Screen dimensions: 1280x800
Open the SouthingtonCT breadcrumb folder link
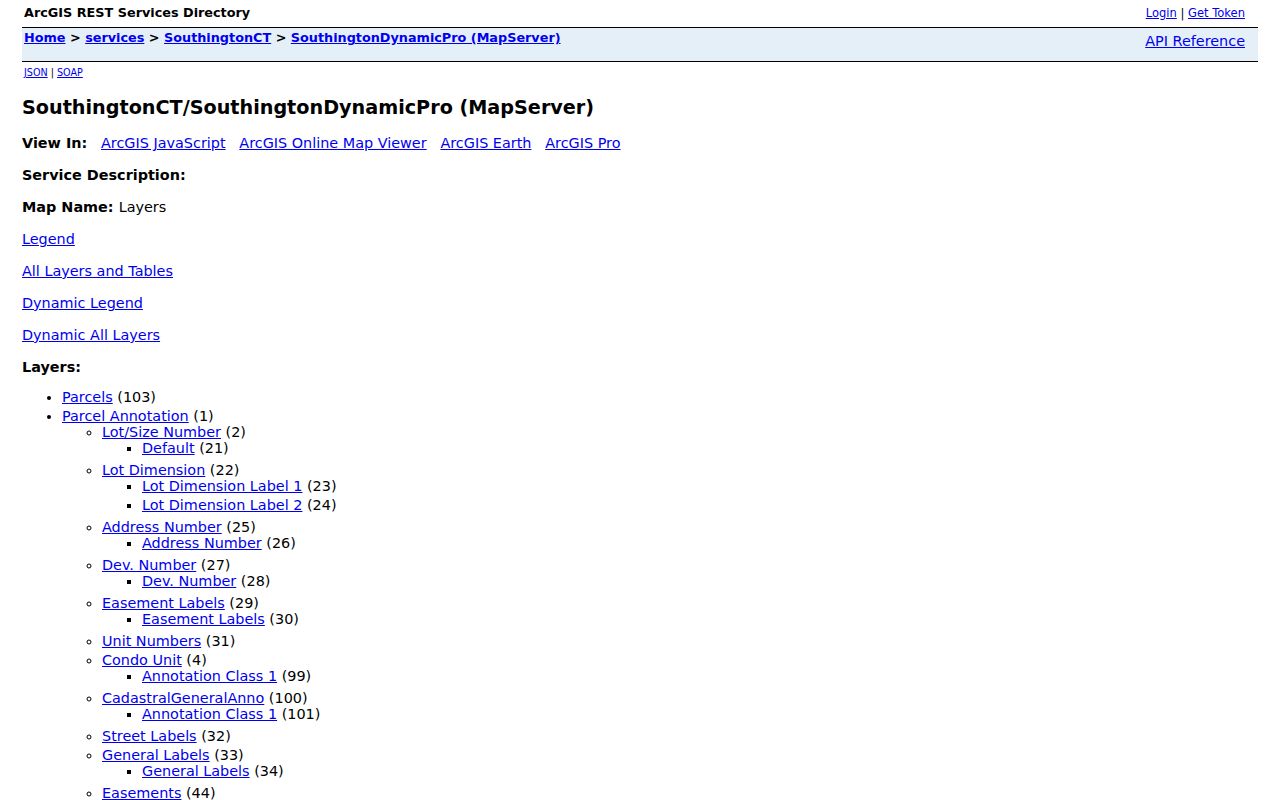(x=218, y=38)
